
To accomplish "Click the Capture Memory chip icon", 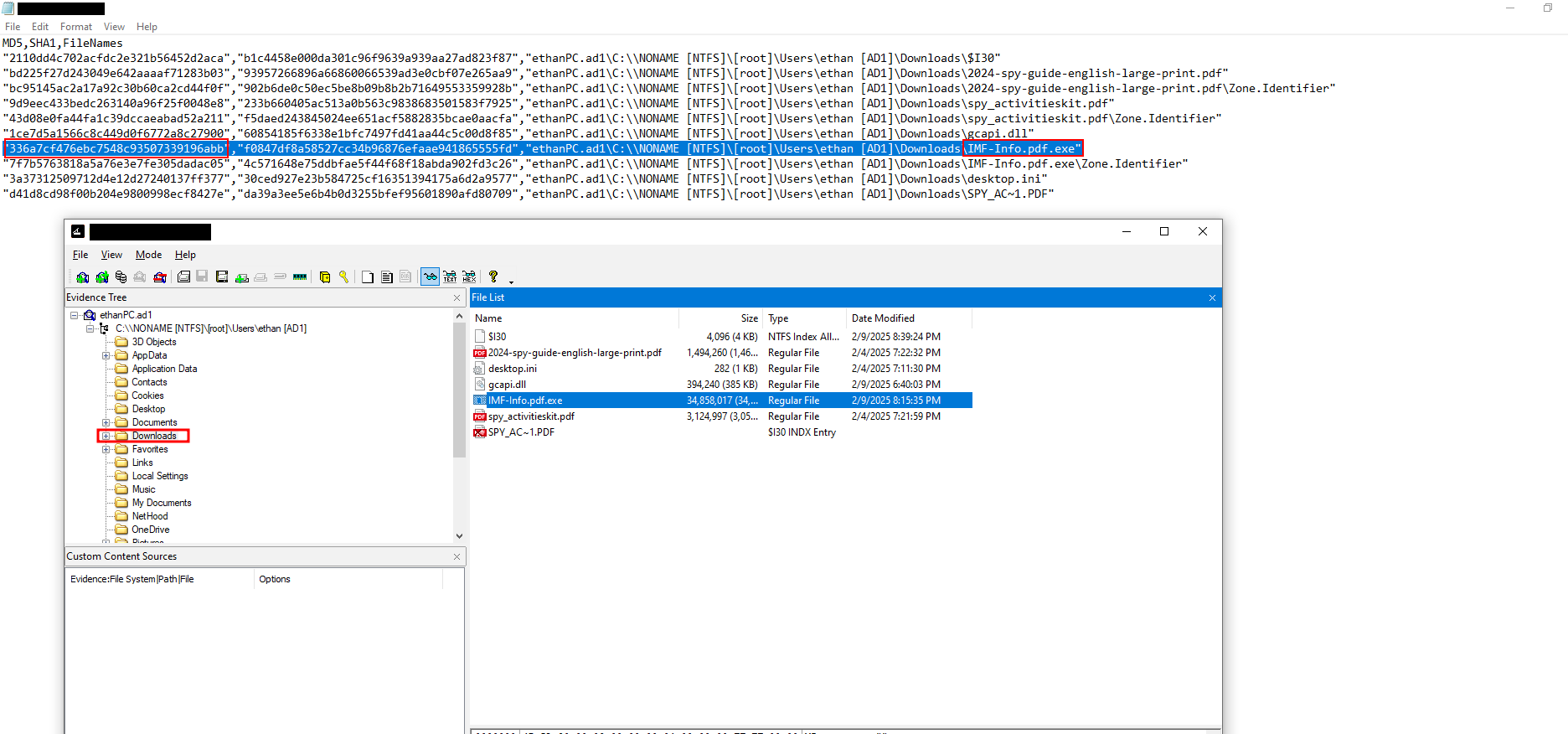I will 299,277.
